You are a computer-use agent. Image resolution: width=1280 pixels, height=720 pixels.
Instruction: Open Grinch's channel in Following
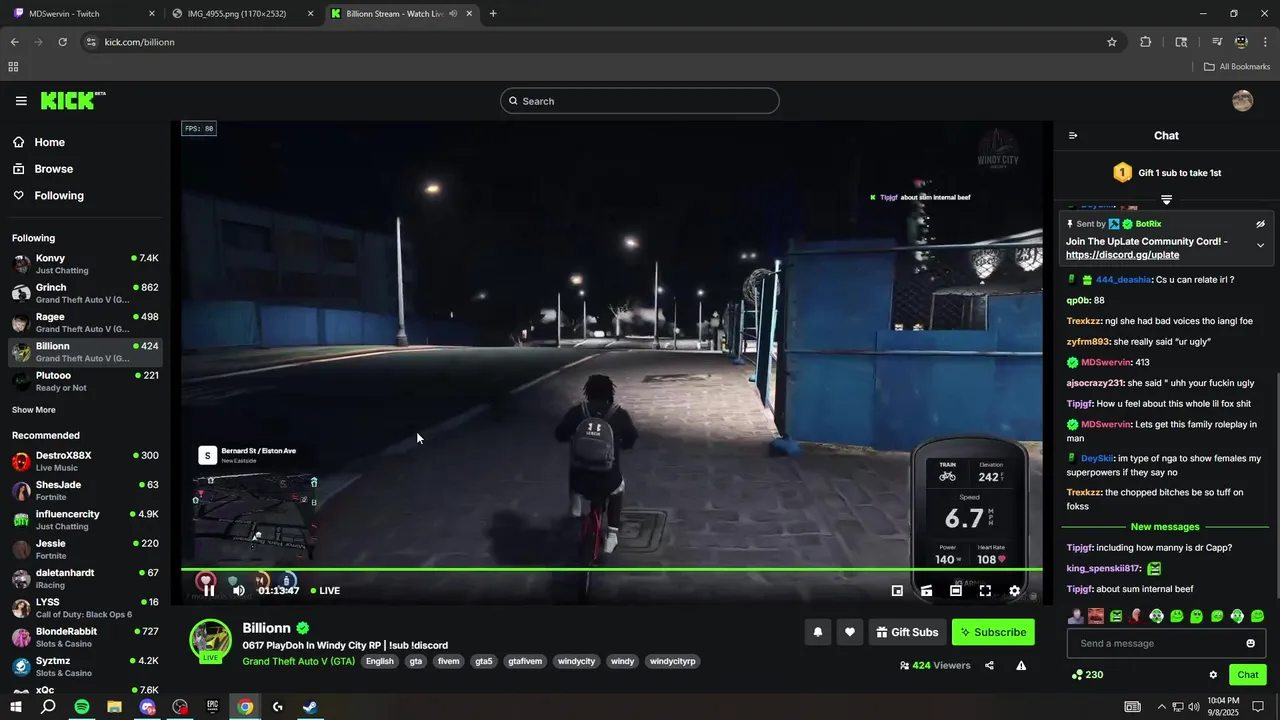(85, 293)
